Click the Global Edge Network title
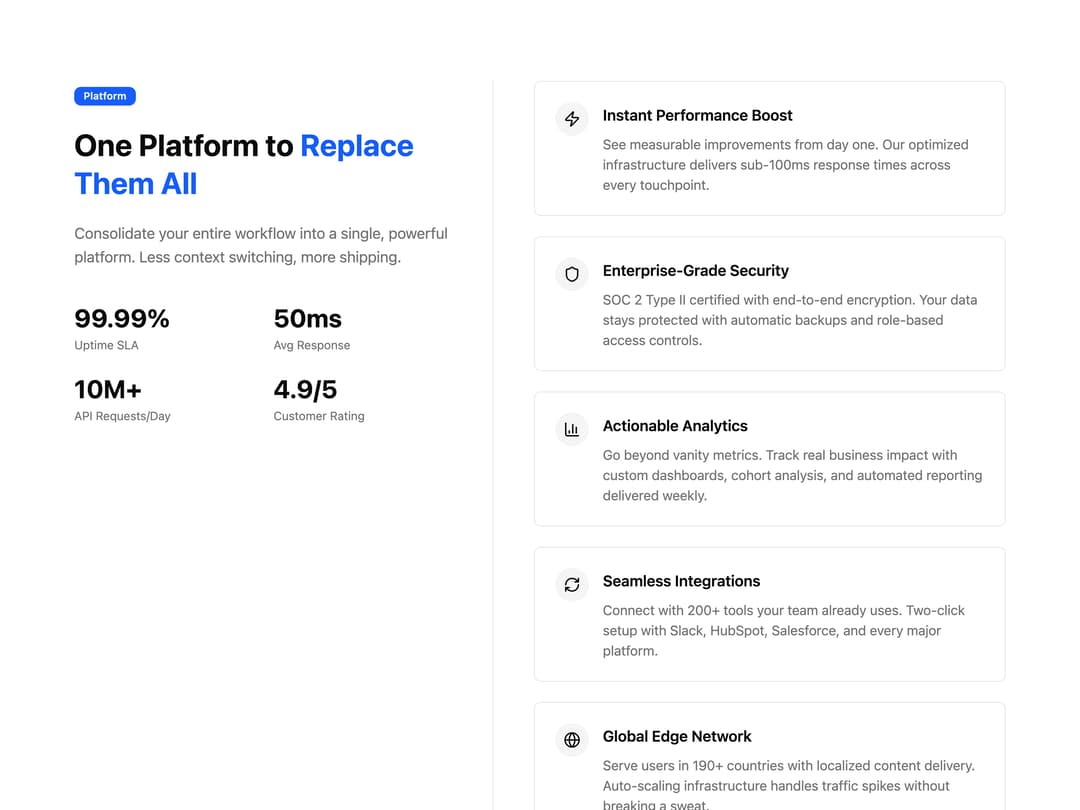Screen dimensions: 1080x810 coord(676,736)
